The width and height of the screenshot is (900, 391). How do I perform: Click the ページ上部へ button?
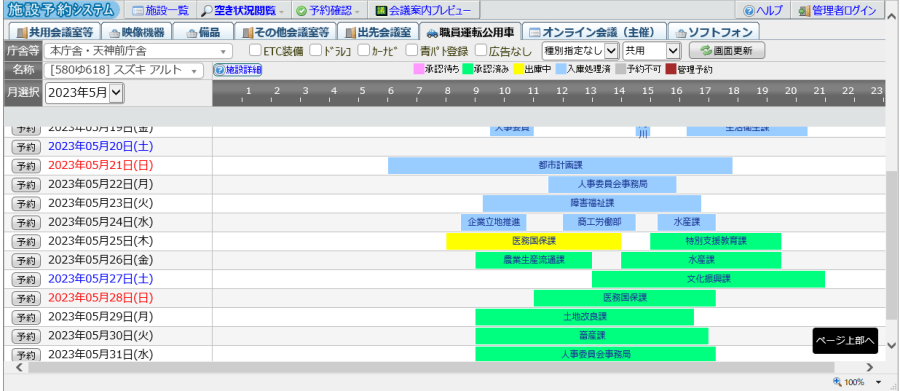[x=845, y=340]
